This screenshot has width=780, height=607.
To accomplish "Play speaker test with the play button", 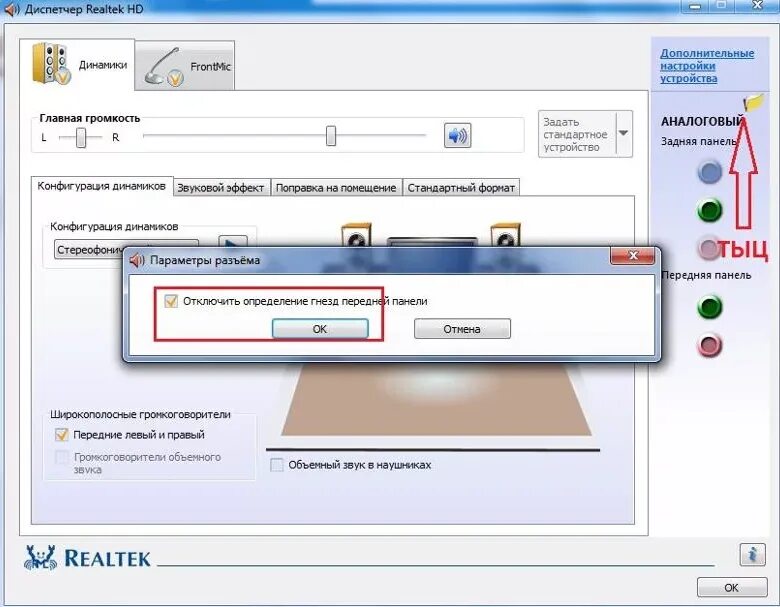I will pyautogui.click(x=233, y=241).
